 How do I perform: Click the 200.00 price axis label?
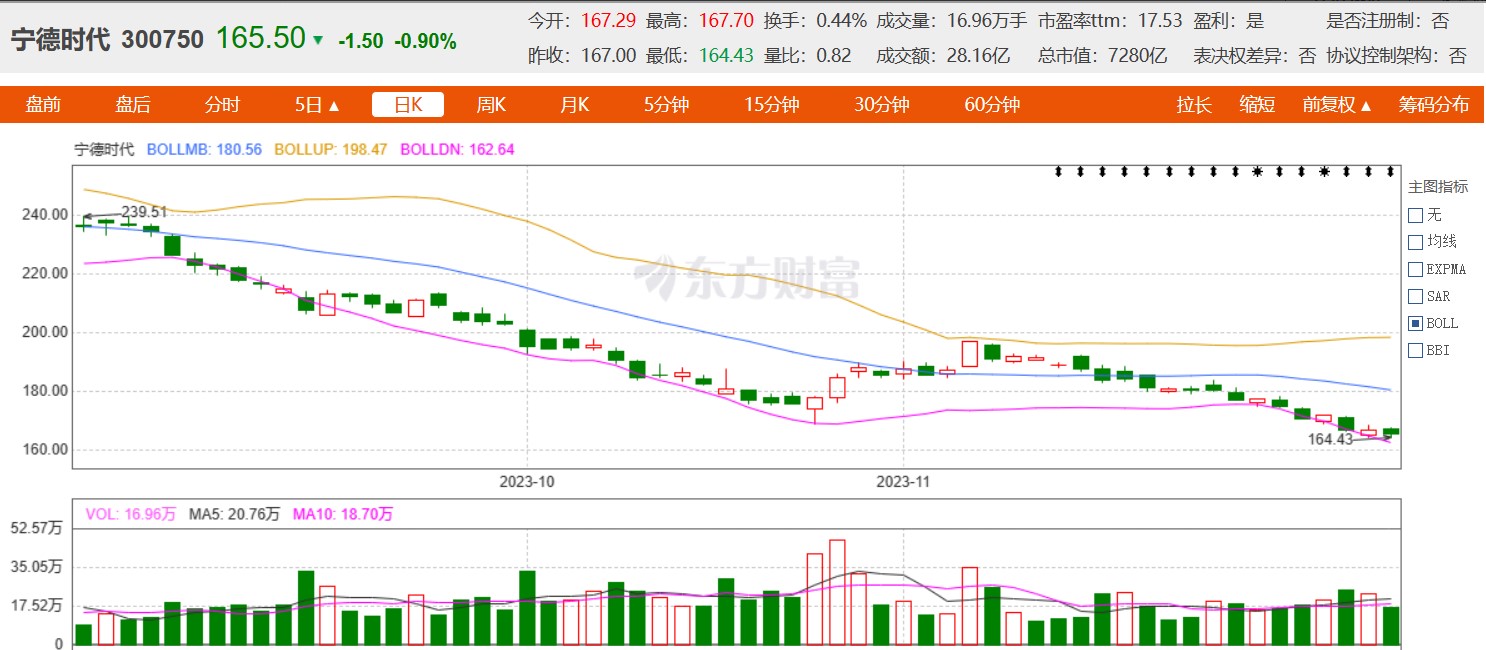[45, 332]
